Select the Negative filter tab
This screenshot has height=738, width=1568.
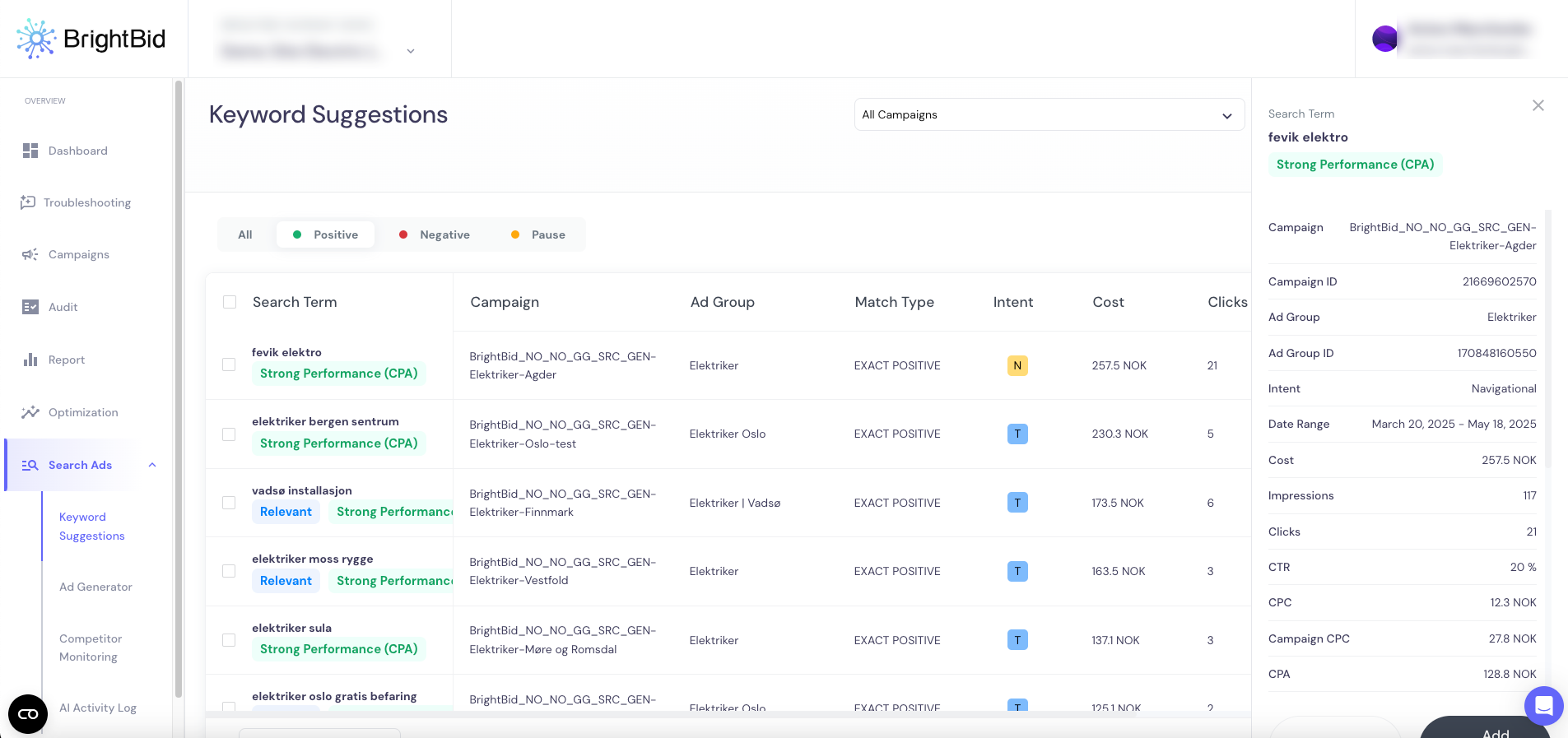pos(435,234)
